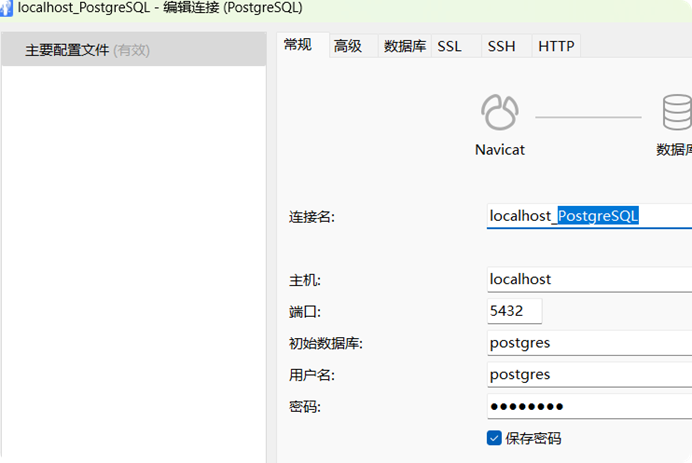Click the Navicat logo icon

coord(500,112)
